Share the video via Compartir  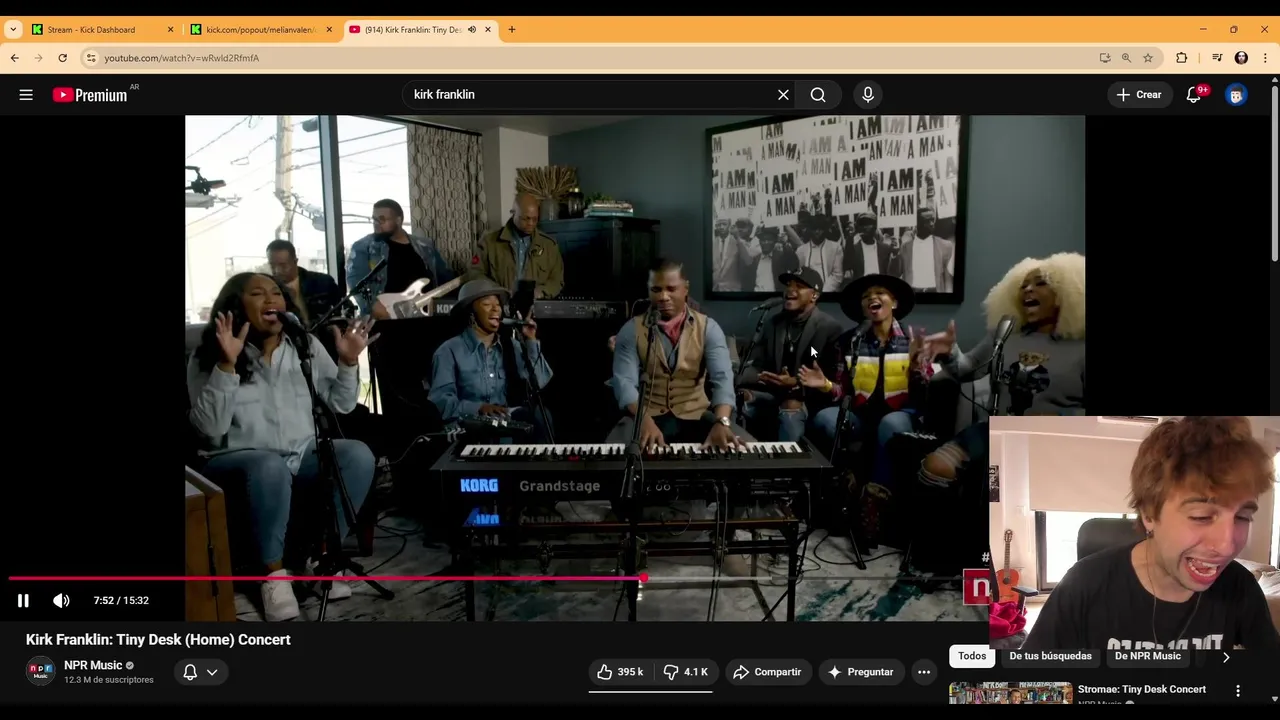point(767,672)
